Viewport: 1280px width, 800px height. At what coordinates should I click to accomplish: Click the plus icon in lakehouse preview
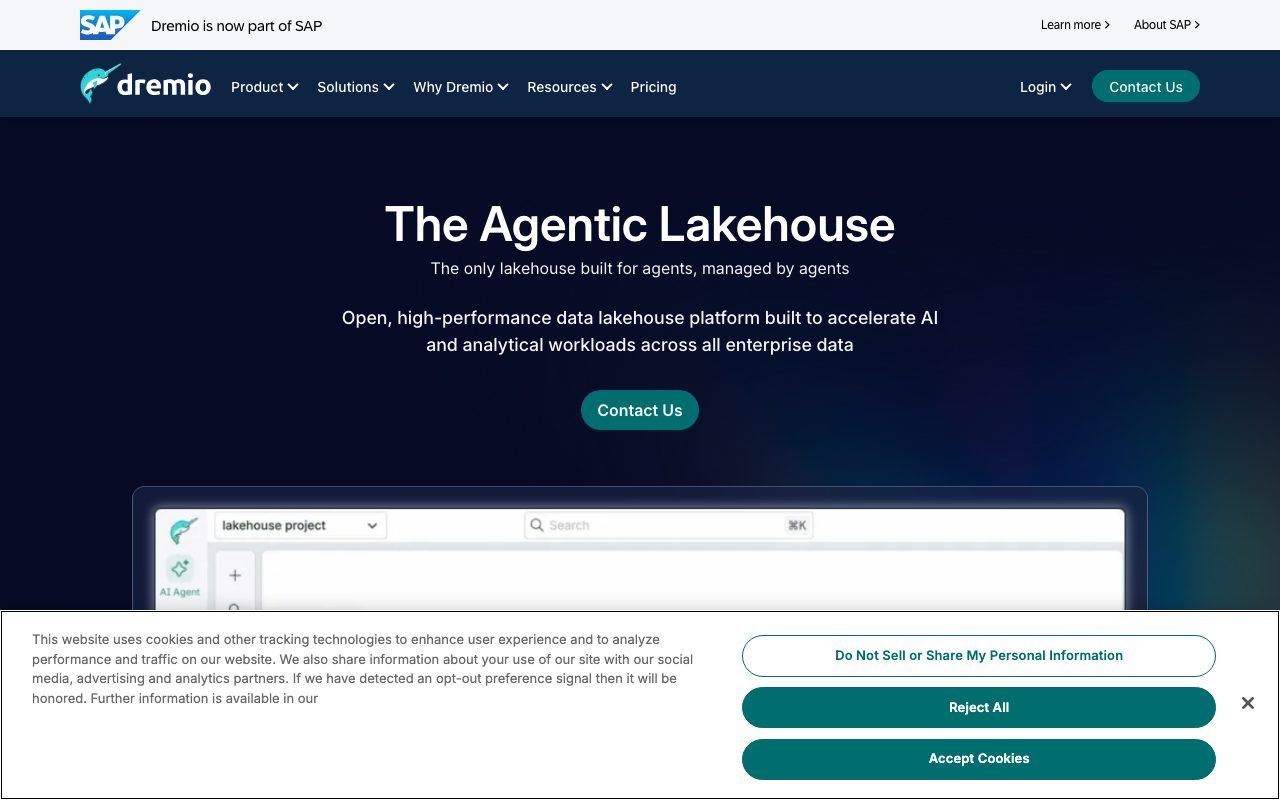[235, 575]
